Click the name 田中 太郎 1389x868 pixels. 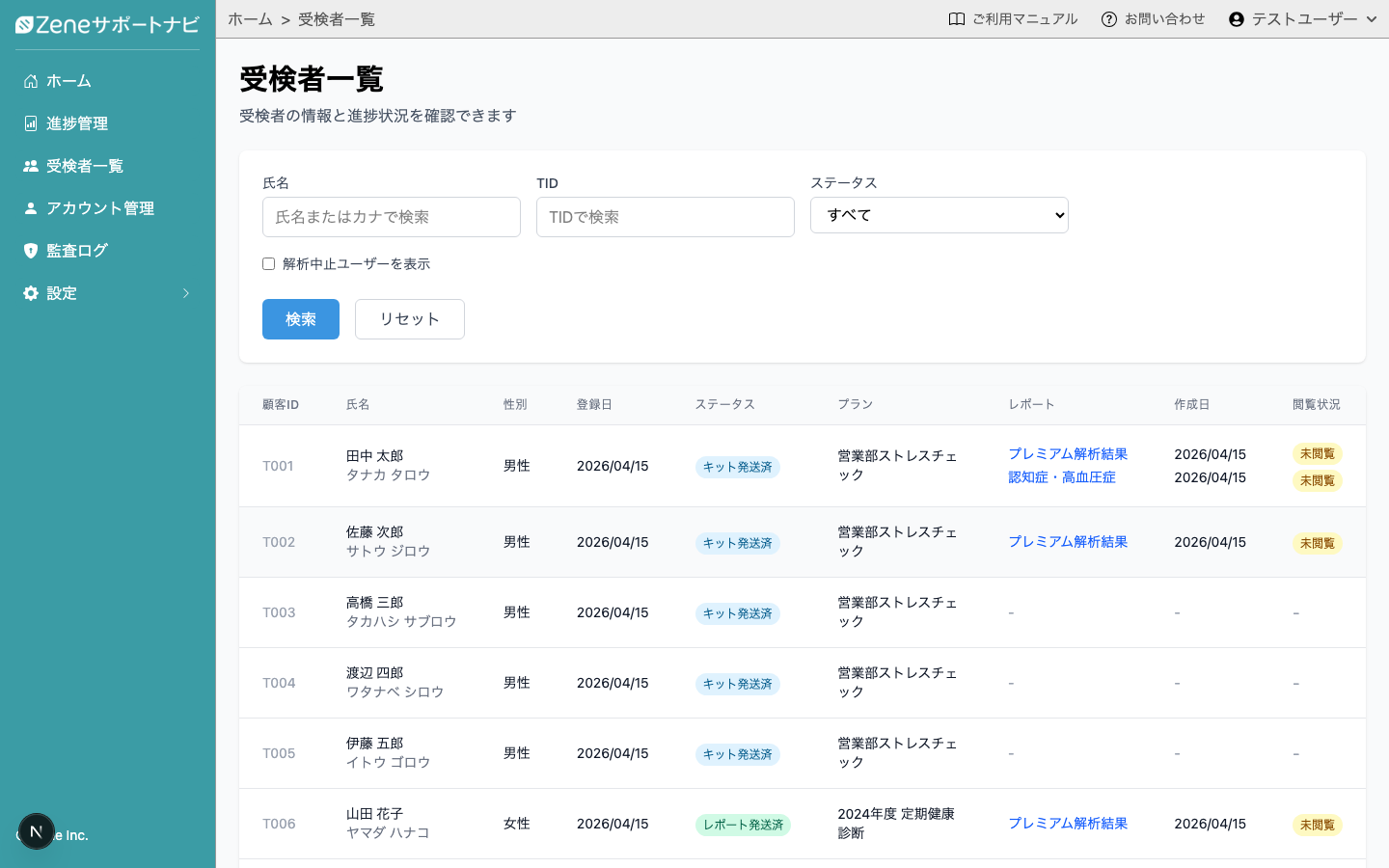point(374,456)
